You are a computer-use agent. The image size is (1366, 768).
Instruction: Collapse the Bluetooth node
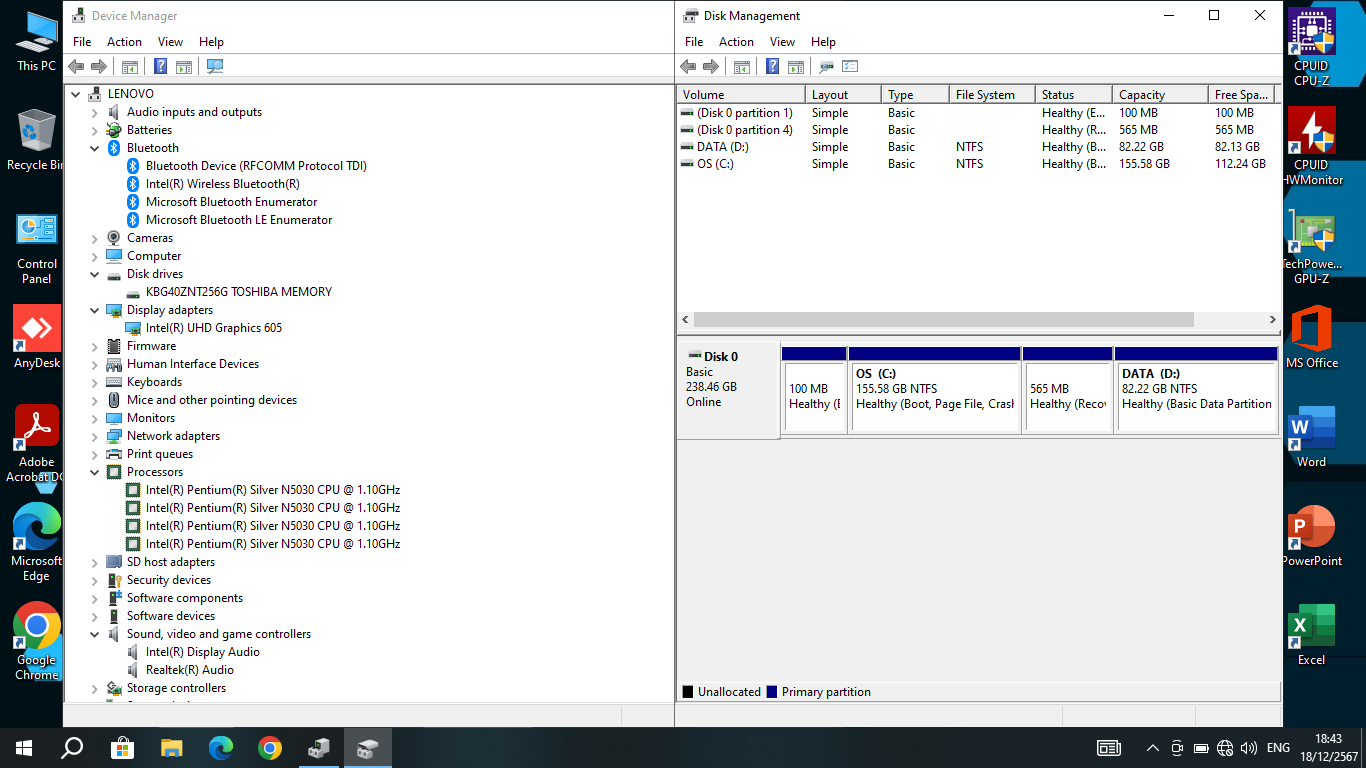click(x=95, y=148)
